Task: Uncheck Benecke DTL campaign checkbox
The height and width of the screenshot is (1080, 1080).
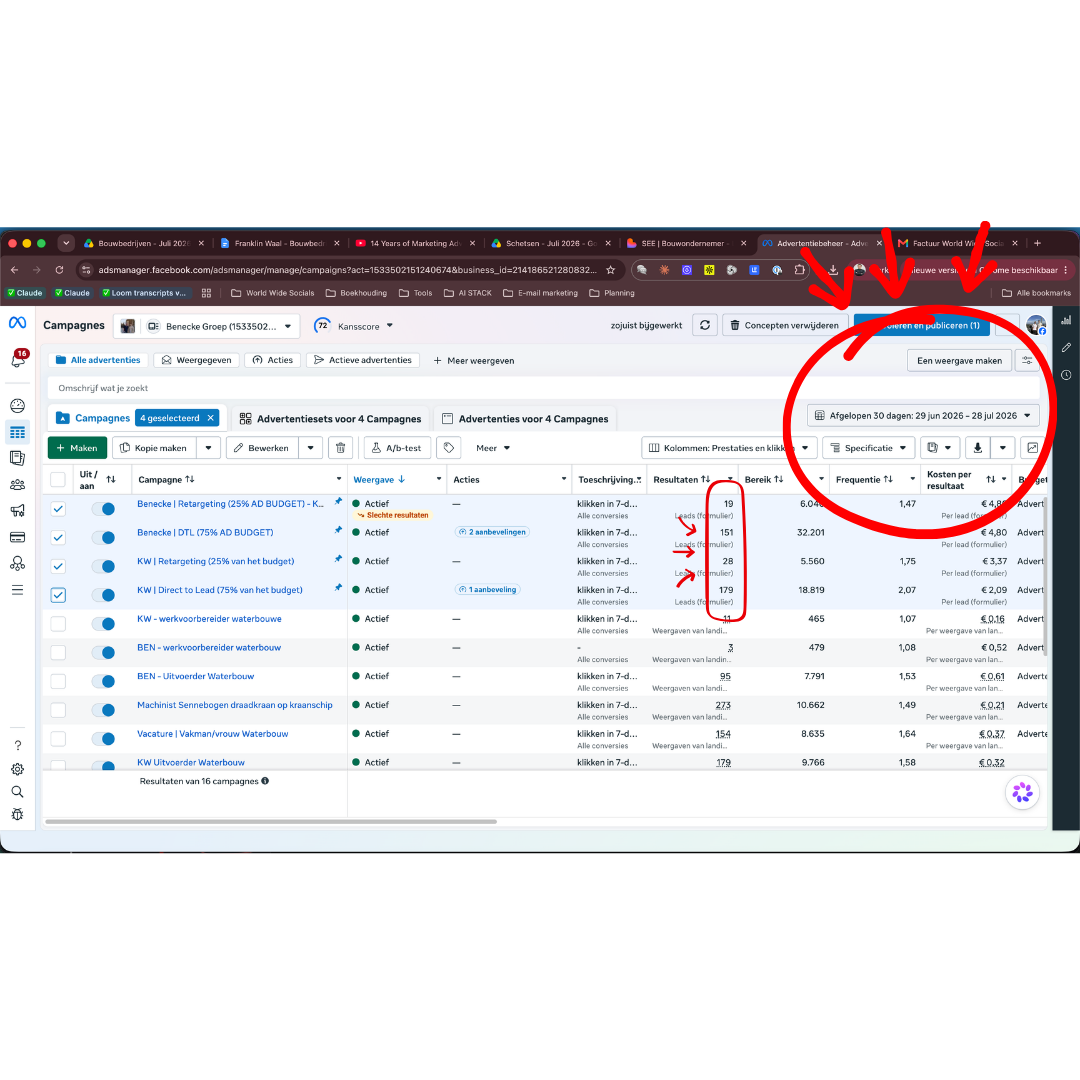Action: click(x=58, y=538)
